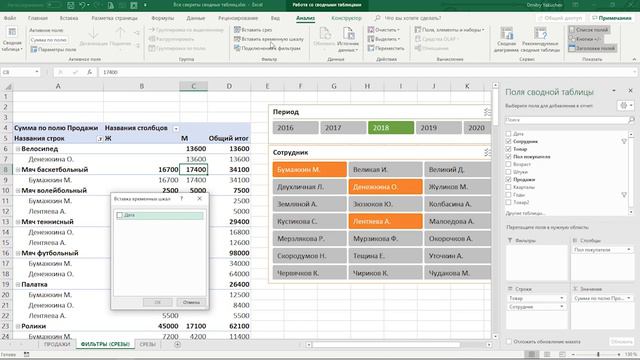Check the Дата field in the fields list
Screen dimensions: 640x360
(508, 133)
